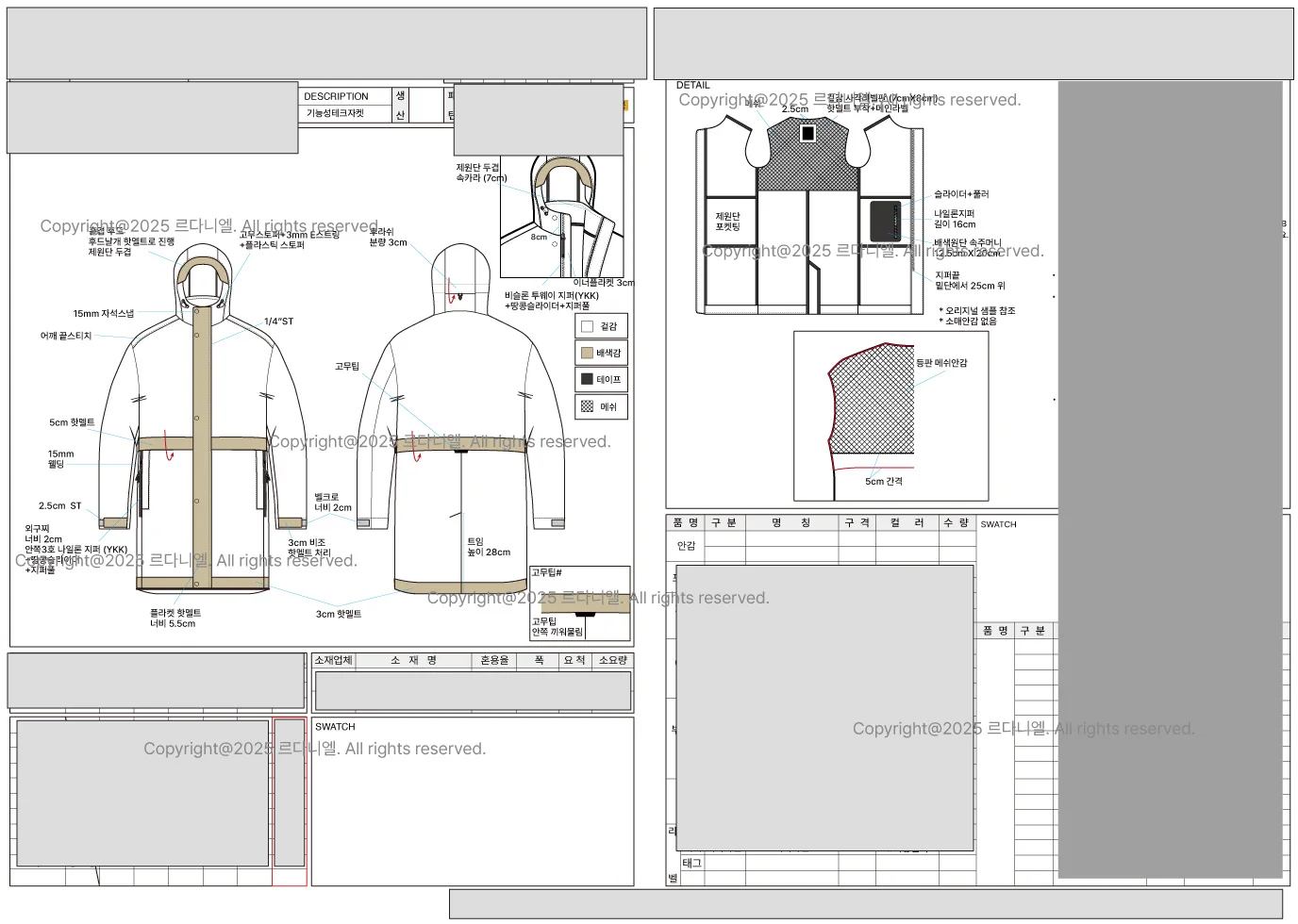The image size is (1298, 924).
Task: Click the front view jacket drawing
Action: [200, 424]
